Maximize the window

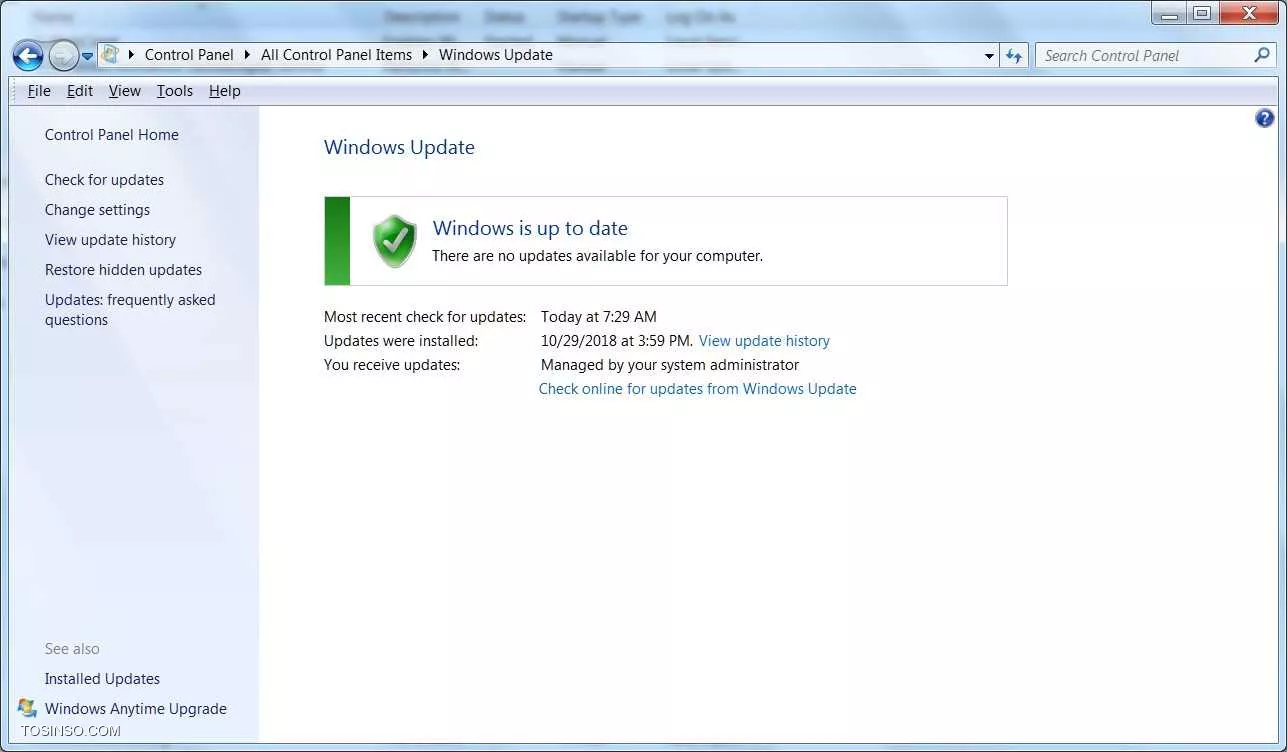tap(1201, 14)
